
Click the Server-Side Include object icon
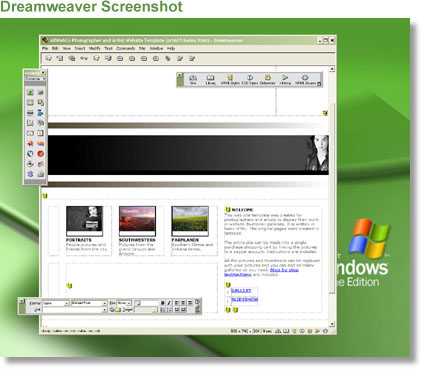click(40, 174)
